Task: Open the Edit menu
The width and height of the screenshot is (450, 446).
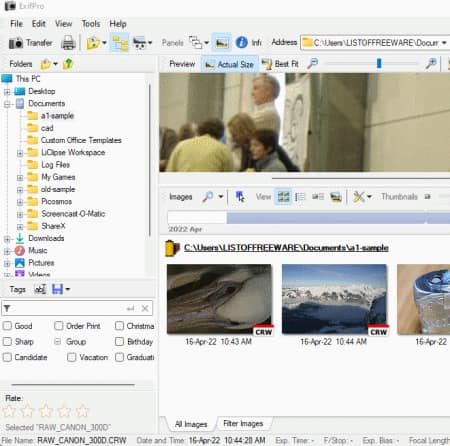Action: 39,24
